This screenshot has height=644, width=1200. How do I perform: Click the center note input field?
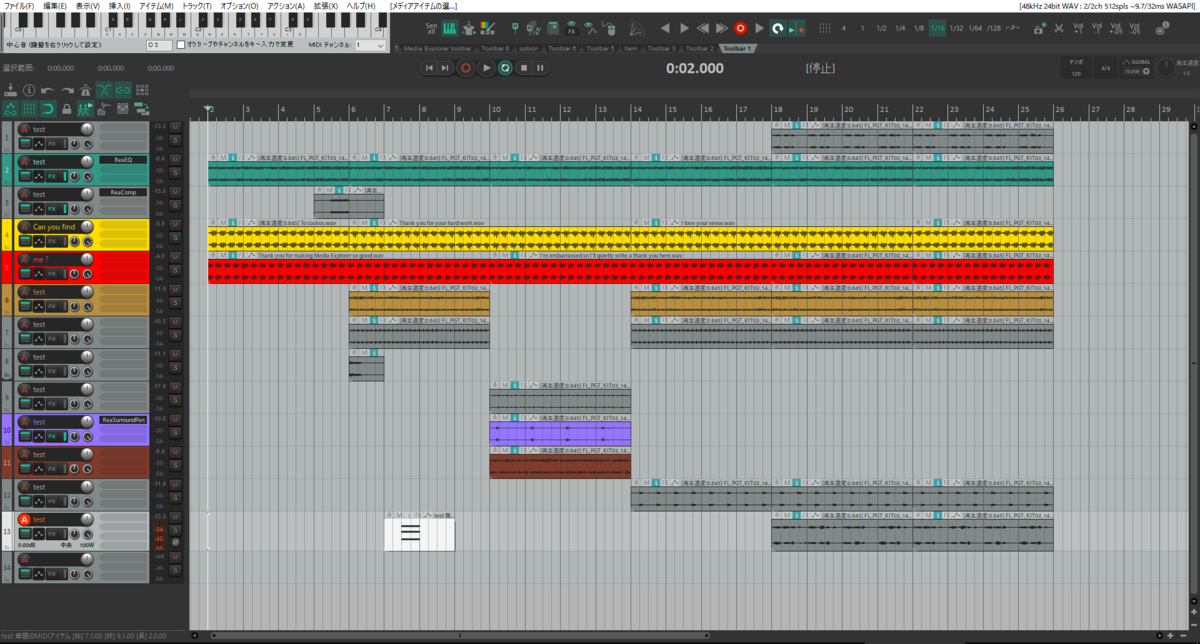click(157, 45)
